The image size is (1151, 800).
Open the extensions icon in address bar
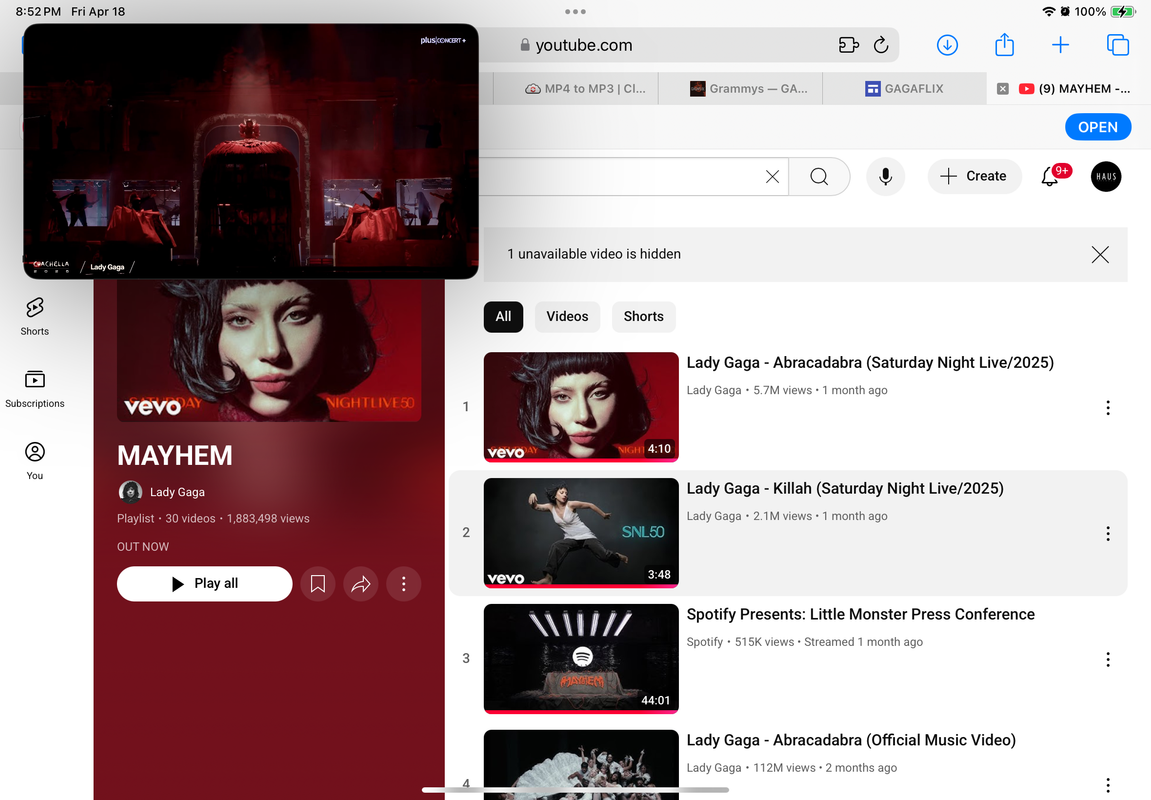coord(849,46)
